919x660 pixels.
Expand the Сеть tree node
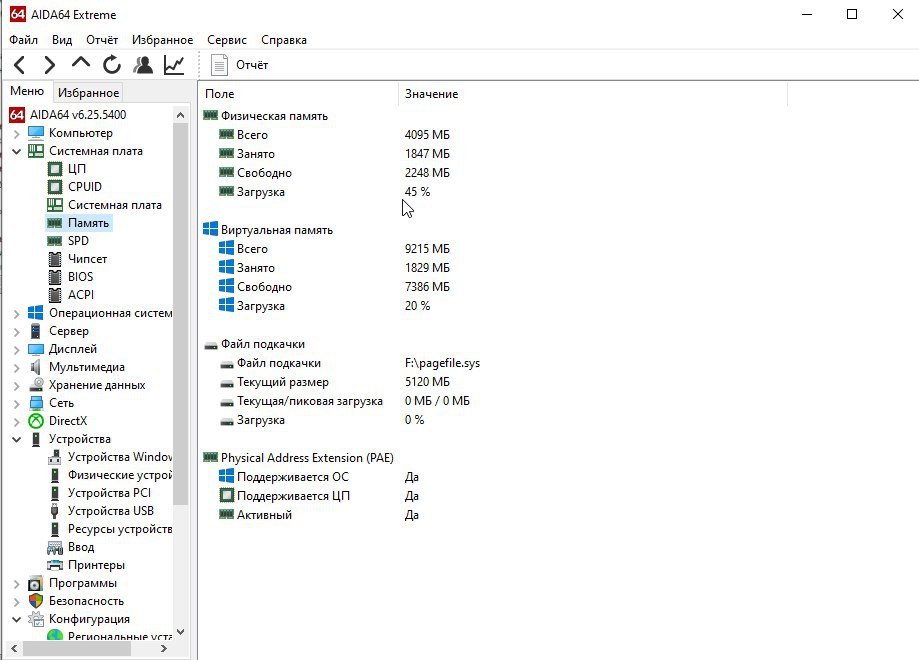pos(16,404)
